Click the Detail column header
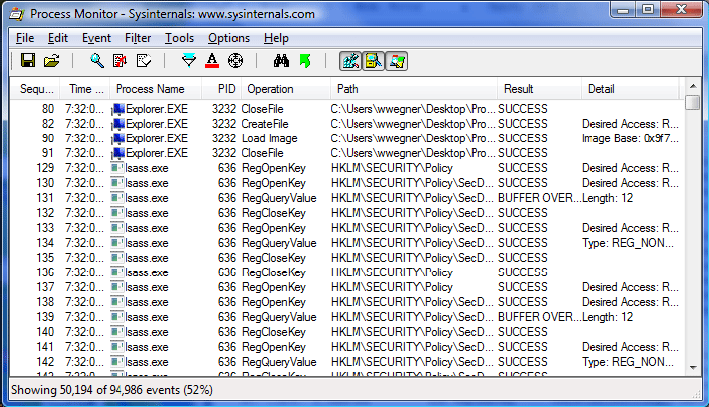 point(630,89)
